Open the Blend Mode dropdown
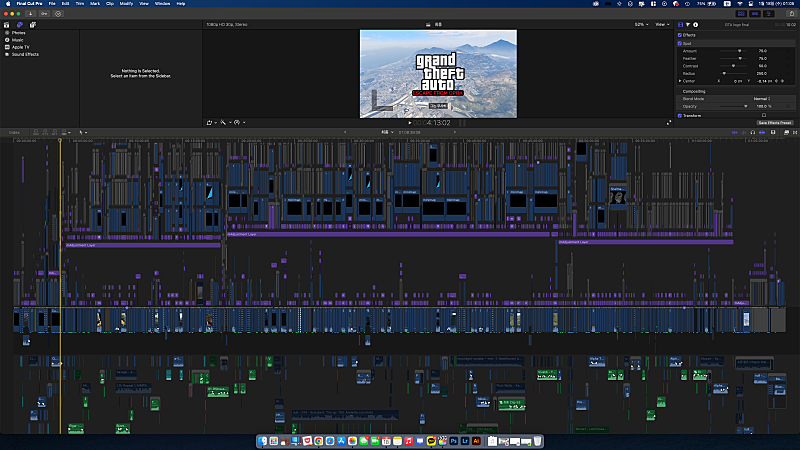This screenshot has height=450, width=800. click(762, 98)
